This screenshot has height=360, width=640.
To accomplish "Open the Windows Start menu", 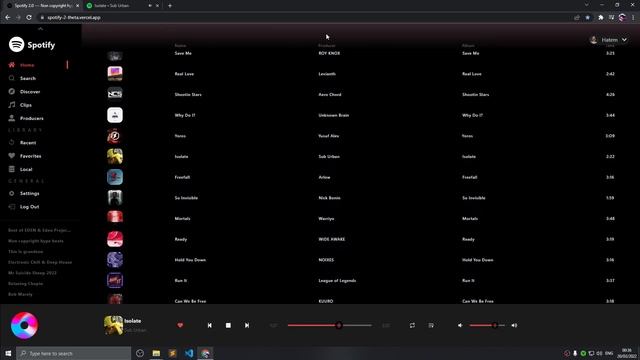I will click(x=8, y=353).
